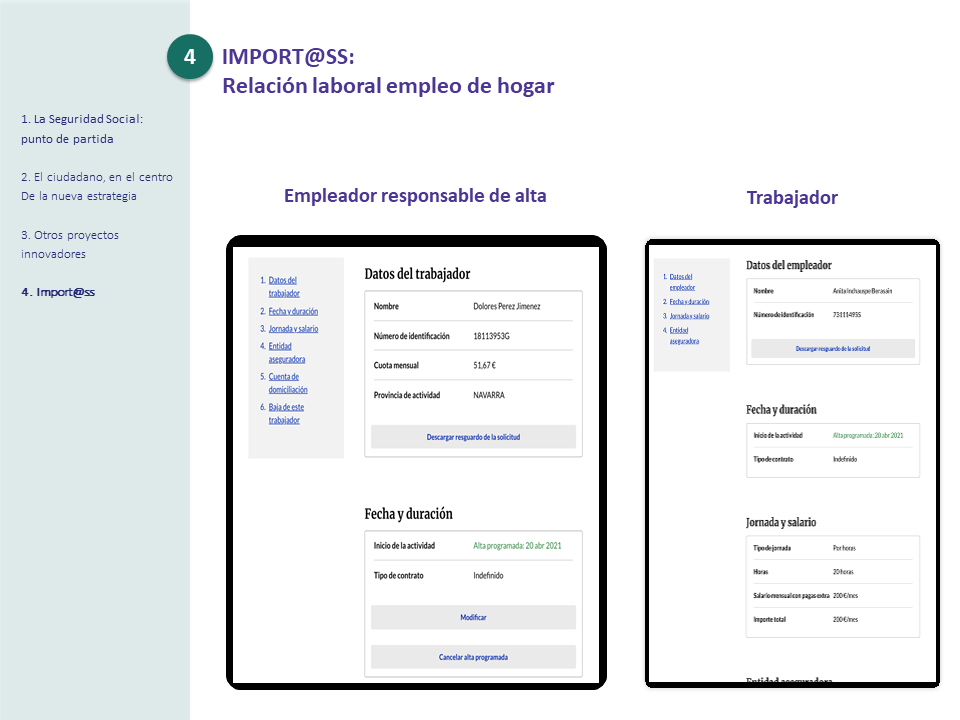This screenshot has height=720, width=960.
Task: Click Descargar resguardo button in Trabajador panel
Action: tap(833, 348)
